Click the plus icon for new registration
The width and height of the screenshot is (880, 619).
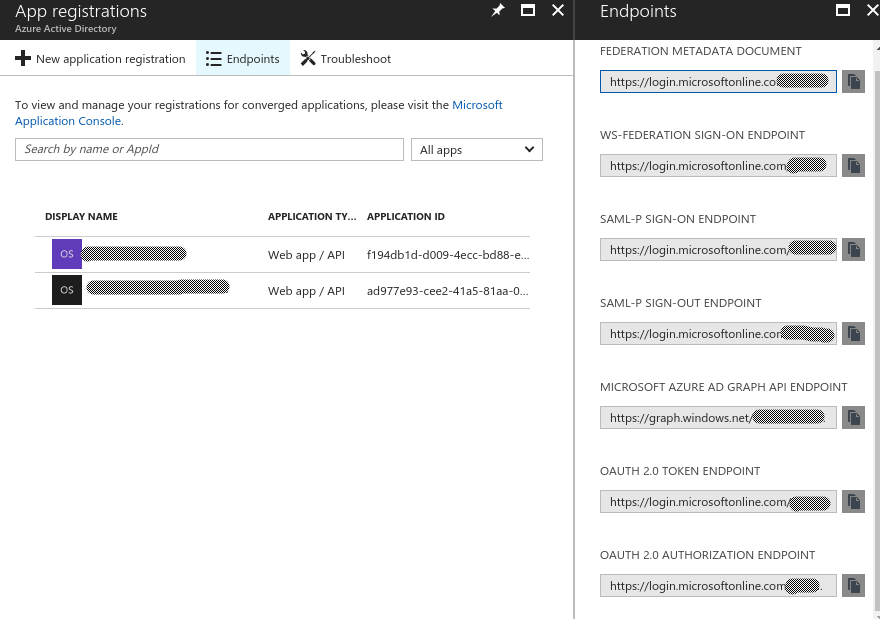point(23,58)
